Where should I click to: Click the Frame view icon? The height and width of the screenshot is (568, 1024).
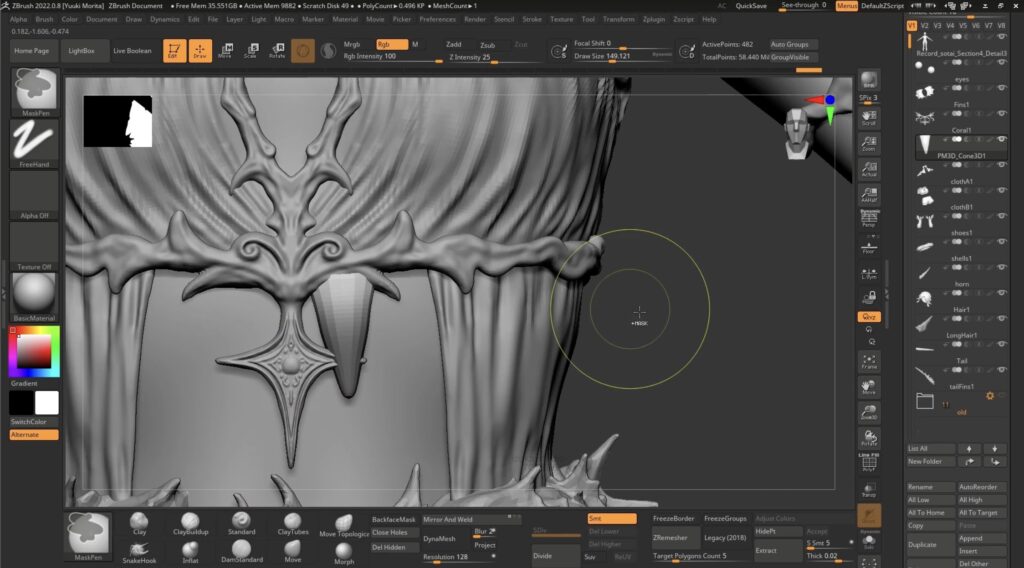coord(869,361)
